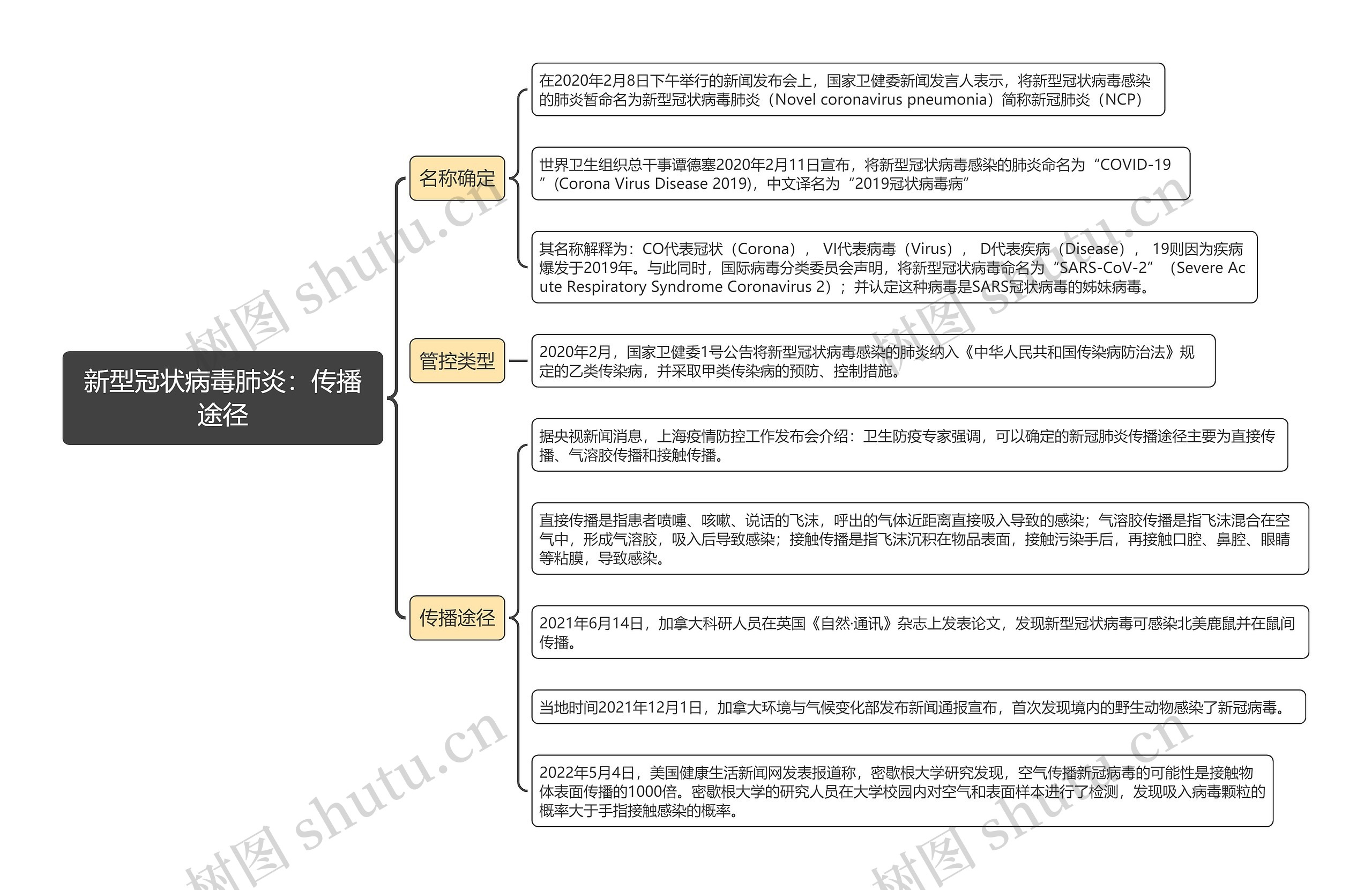The width and height of the screenshot is (1372, 890).
Task: Click the note citing 央视新闻 on transmission routes
Action: coord(909,446)
